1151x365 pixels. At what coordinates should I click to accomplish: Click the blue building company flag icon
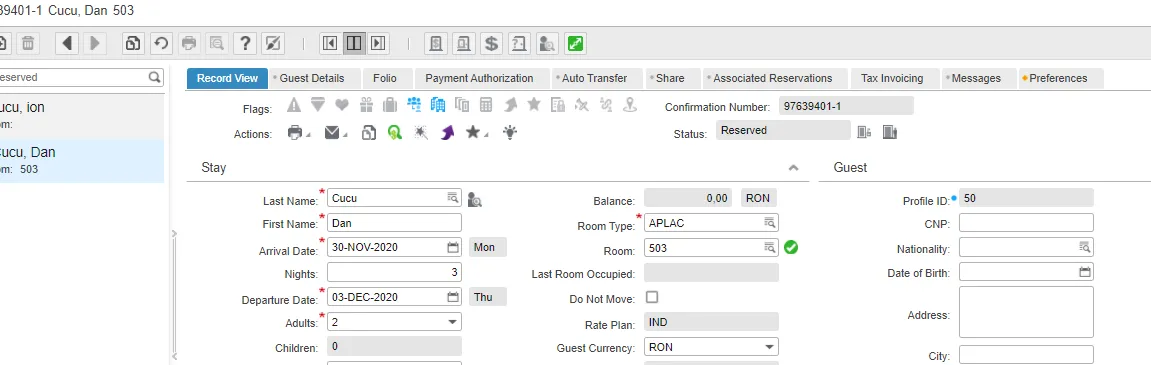coord(437,105)
